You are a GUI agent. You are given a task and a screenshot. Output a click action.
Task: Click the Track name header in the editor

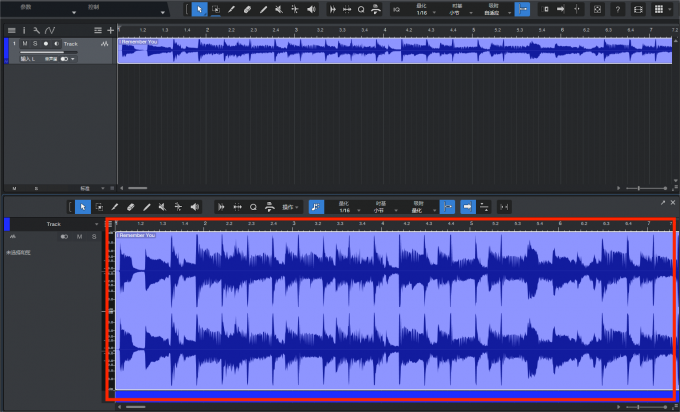(x=54, y=224)
